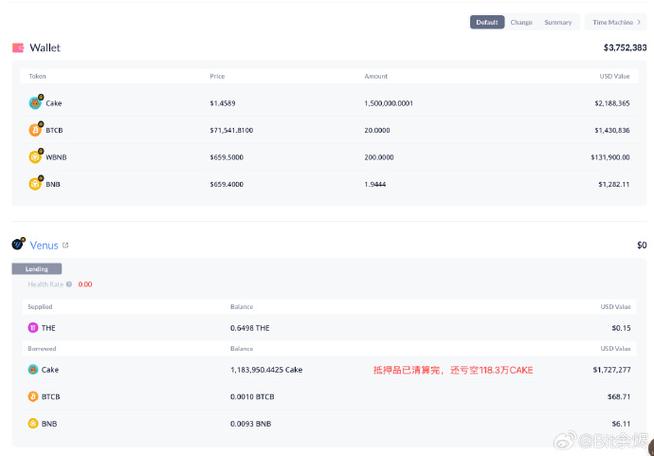Viewport: 654px width, 456px height.
Task: Click the borrowed BNB value $6.11
Action: (x=621, y=424)
